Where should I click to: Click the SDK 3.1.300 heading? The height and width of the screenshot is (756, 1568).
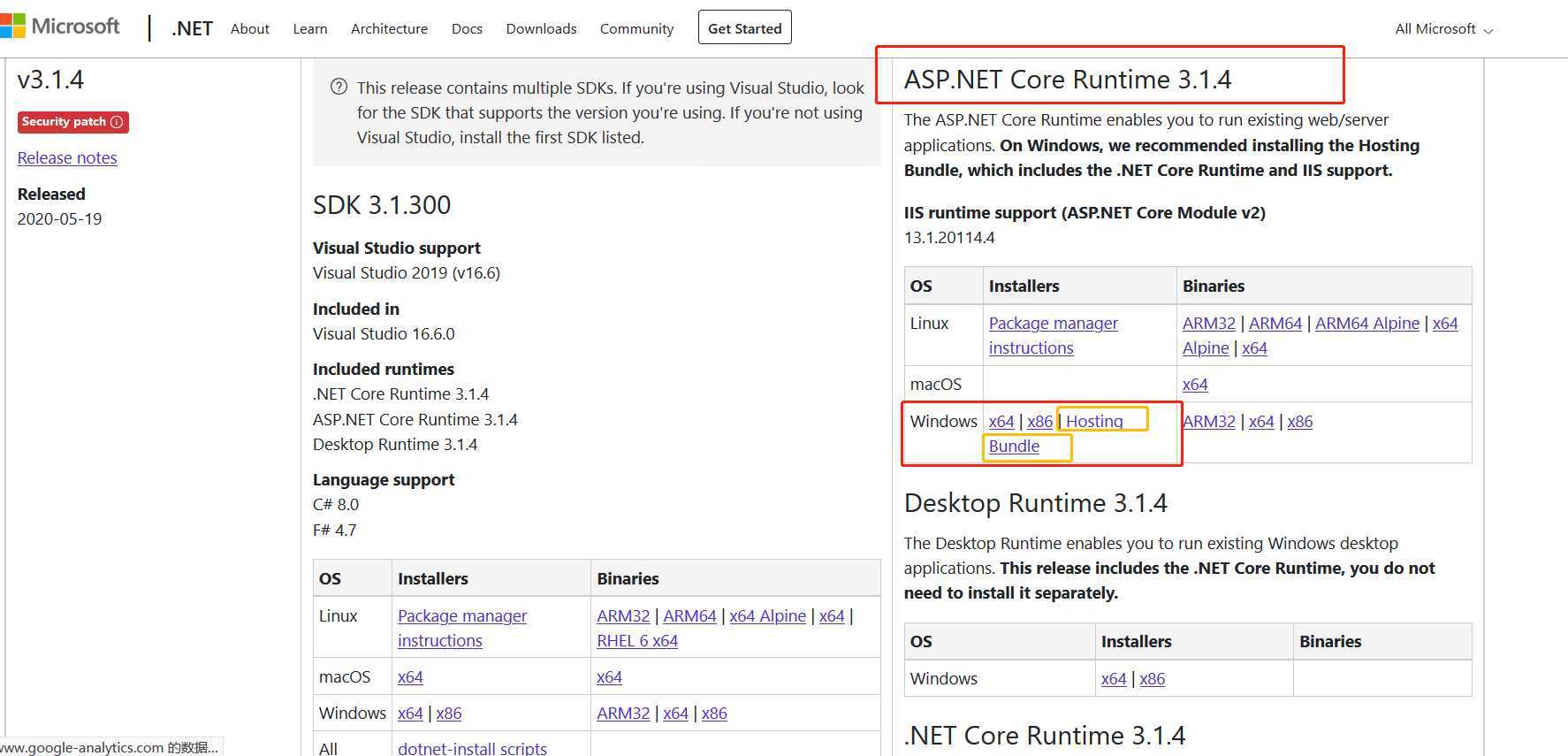(x=382, y=205)
